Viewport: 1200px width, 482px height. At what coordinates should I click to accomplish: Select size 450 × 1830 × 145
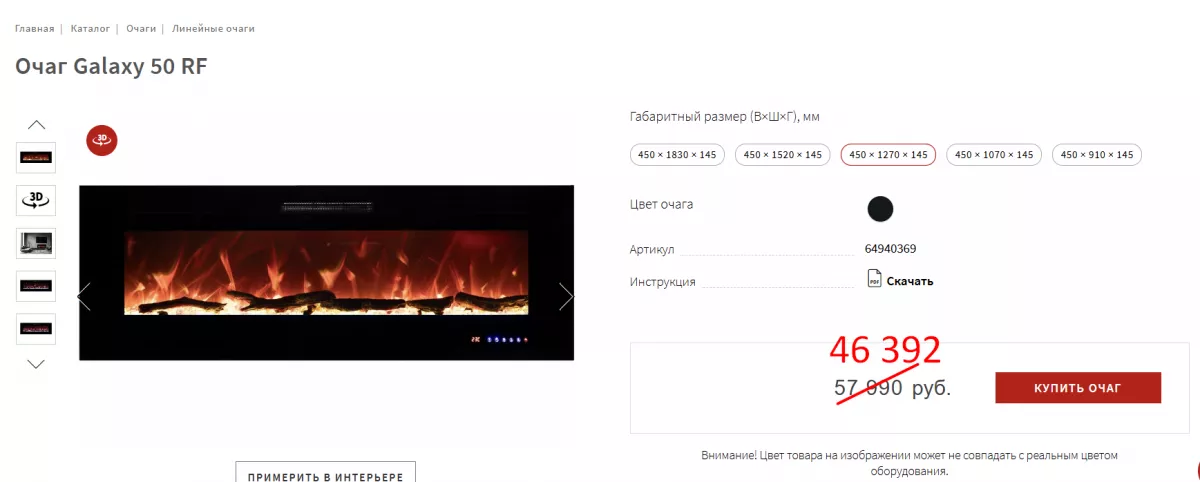coord(678,155)
